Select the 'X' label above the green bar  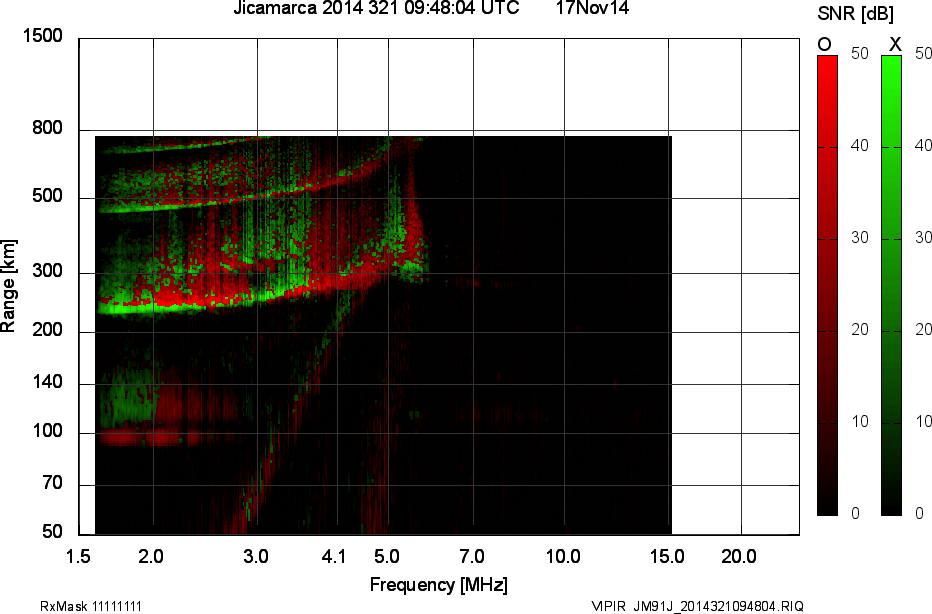point(895,44)
